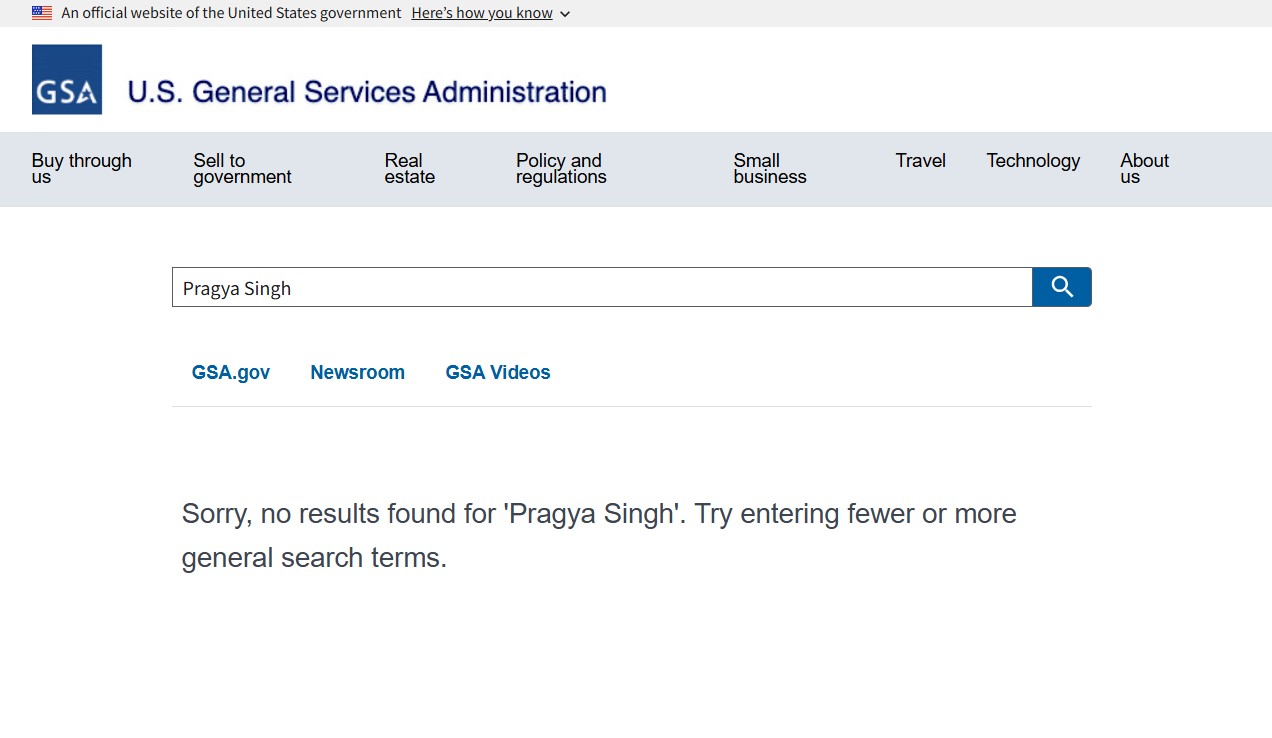Expand the Real estate menu
The image size is (1272, 738).
point(409,168)
